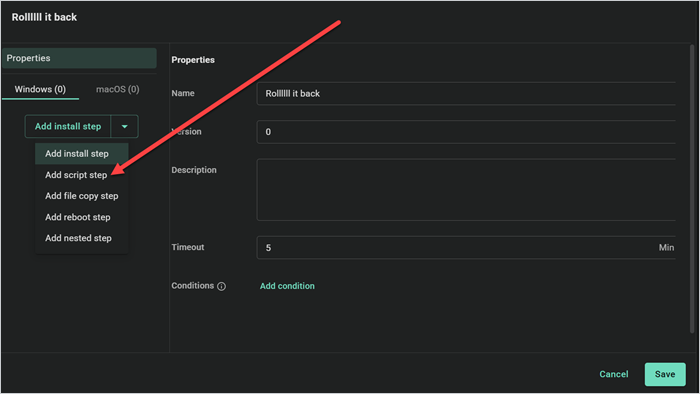Click the Version input field
Image resolution: width=700 pixels, height=394 pixels.
[466, 132]
